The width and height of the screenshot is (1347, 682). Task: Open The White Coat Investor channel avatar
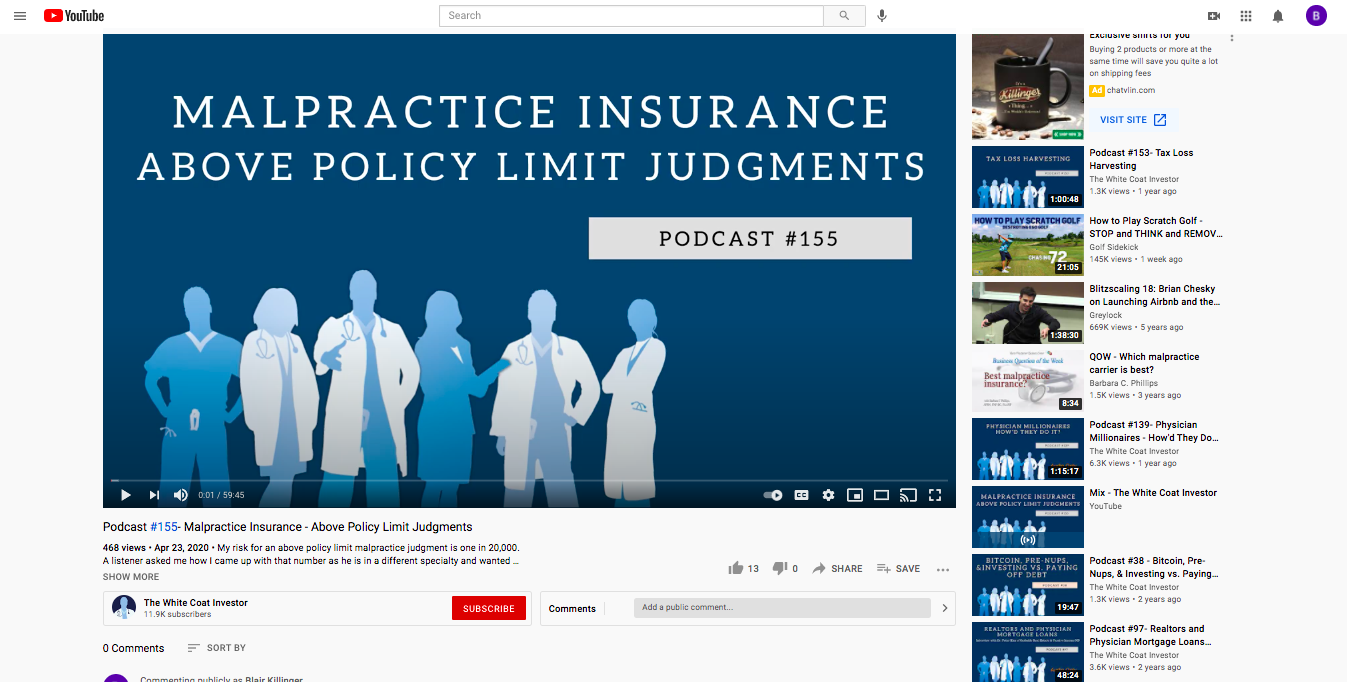point(124,607)
